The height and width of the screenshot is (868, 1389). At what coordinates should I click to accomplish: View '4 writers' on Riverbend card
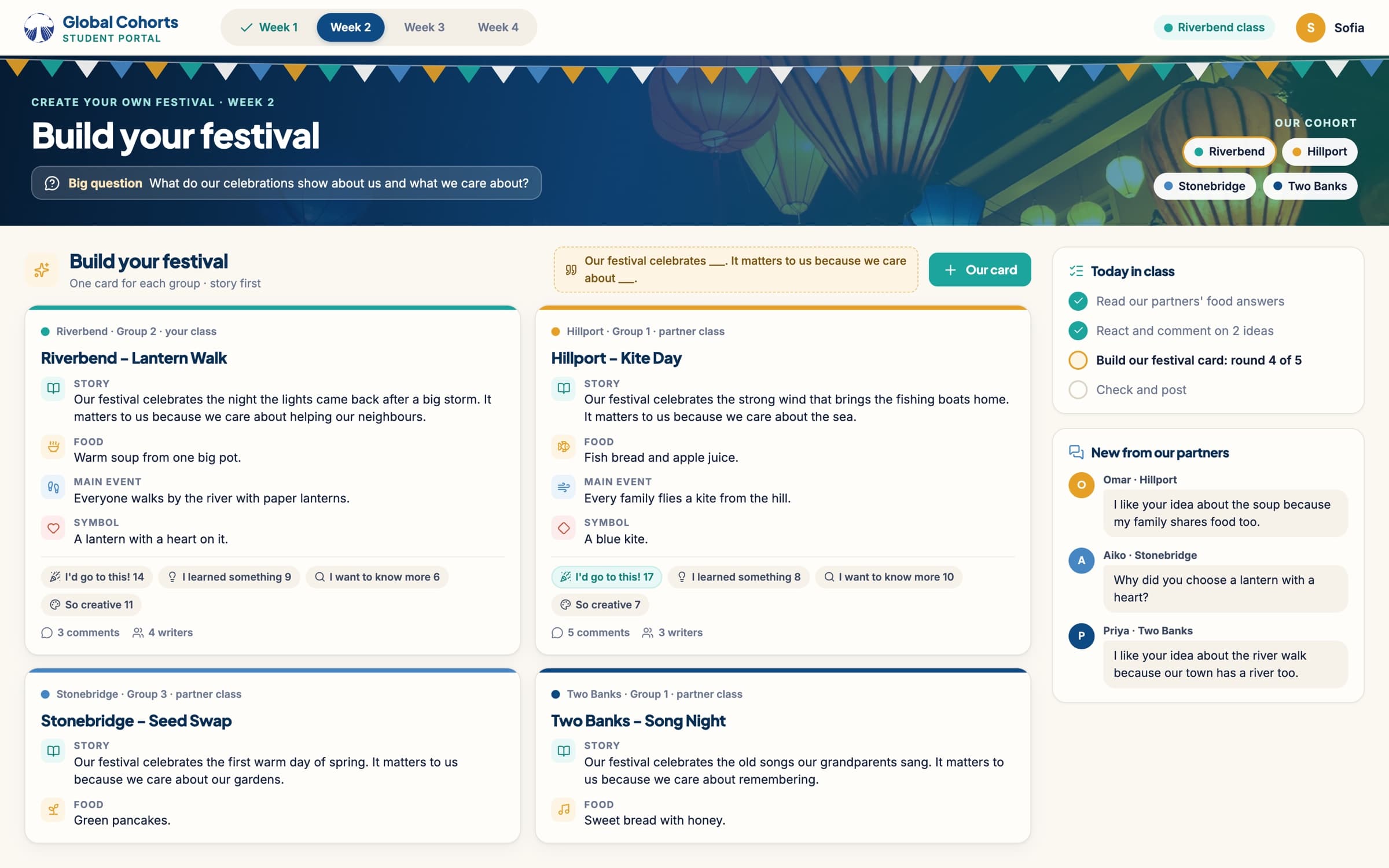coord(163,632)
